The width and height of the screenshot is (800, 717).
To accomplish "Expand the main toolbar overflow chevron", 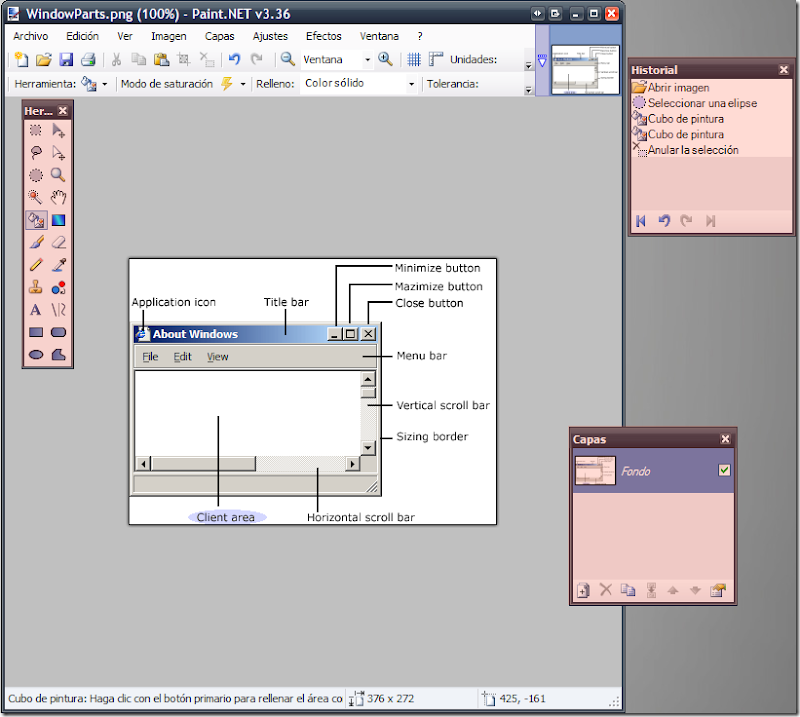I will pyautogui.click(x=529, y=65).
